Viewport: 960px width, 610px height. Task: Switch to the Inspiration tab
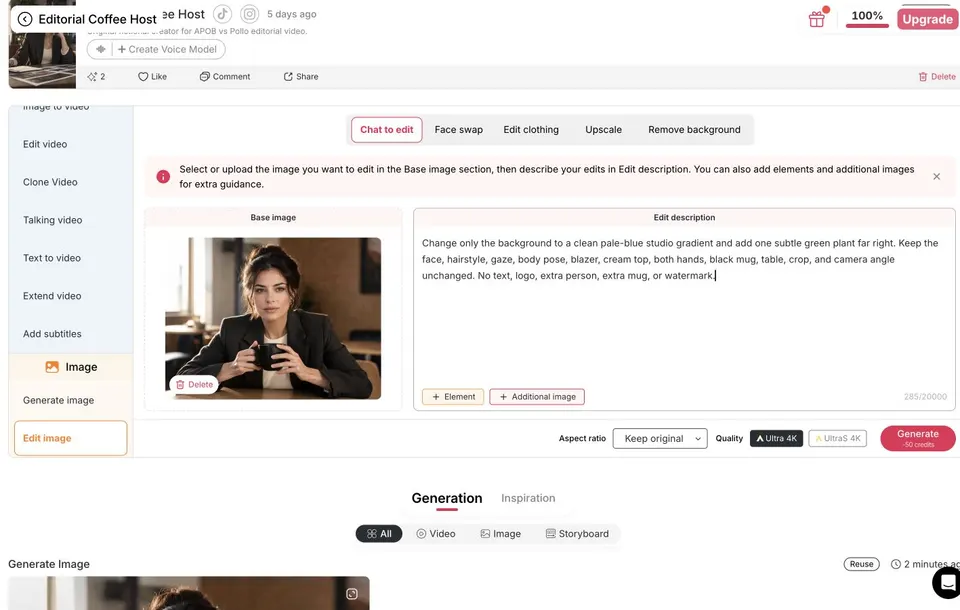pos(528,499)
